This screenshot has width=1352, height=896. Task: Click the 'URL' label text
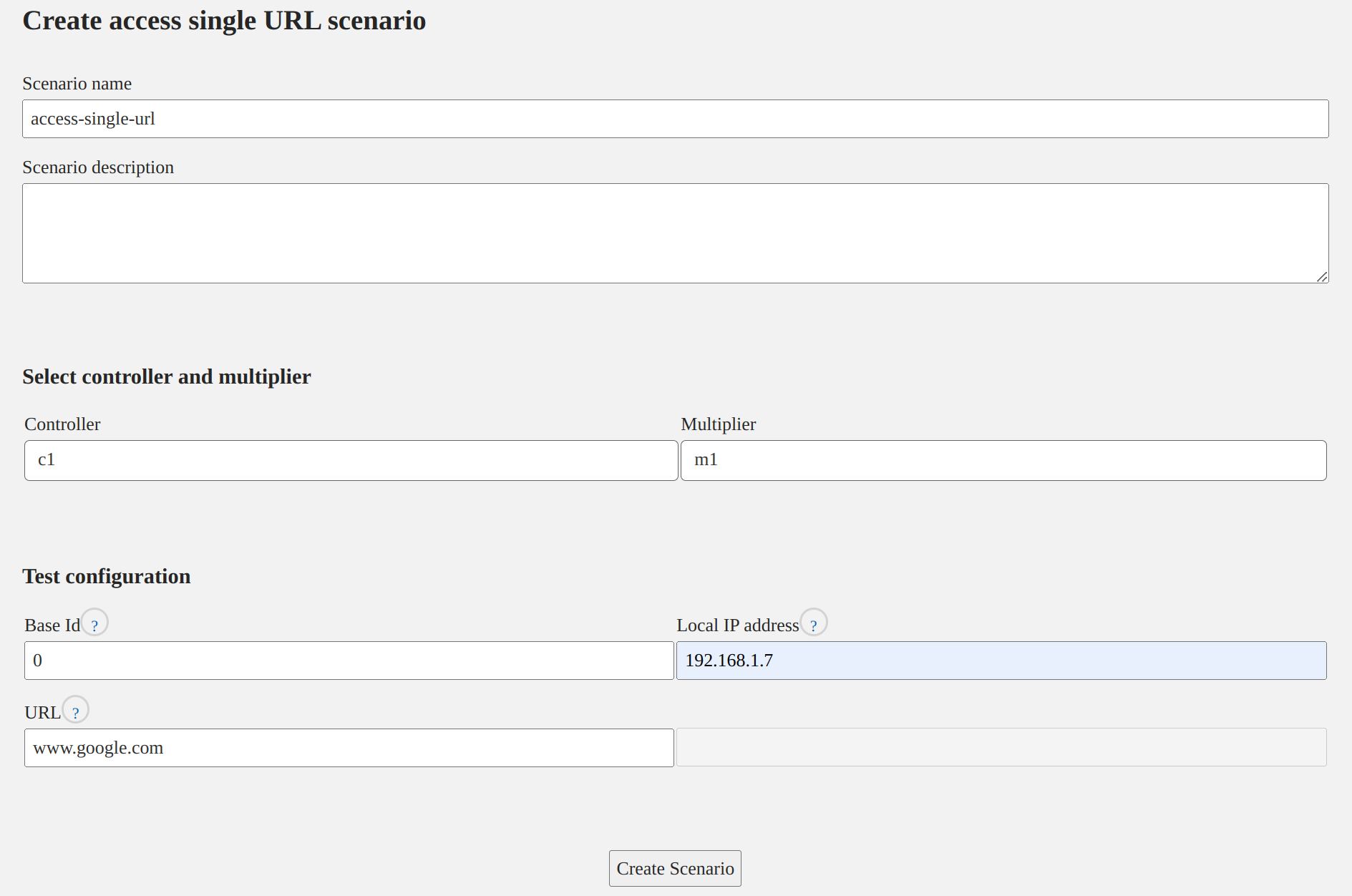[42, 713]
